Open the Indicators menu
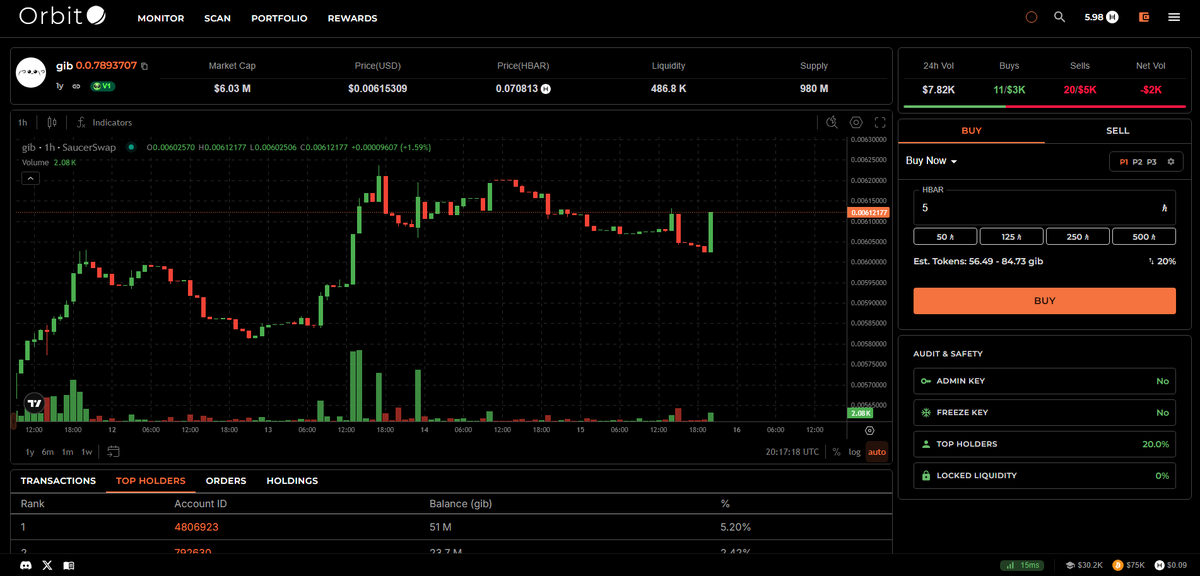The width and height of the screenshot is (1200, 576). click(105, 122)
